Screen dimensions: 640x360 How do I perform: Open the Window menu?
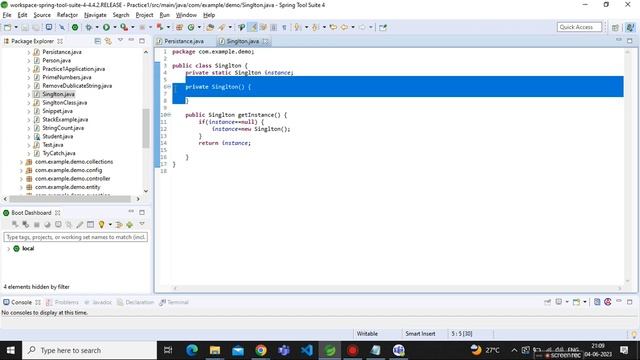click(x=186, y=15)
